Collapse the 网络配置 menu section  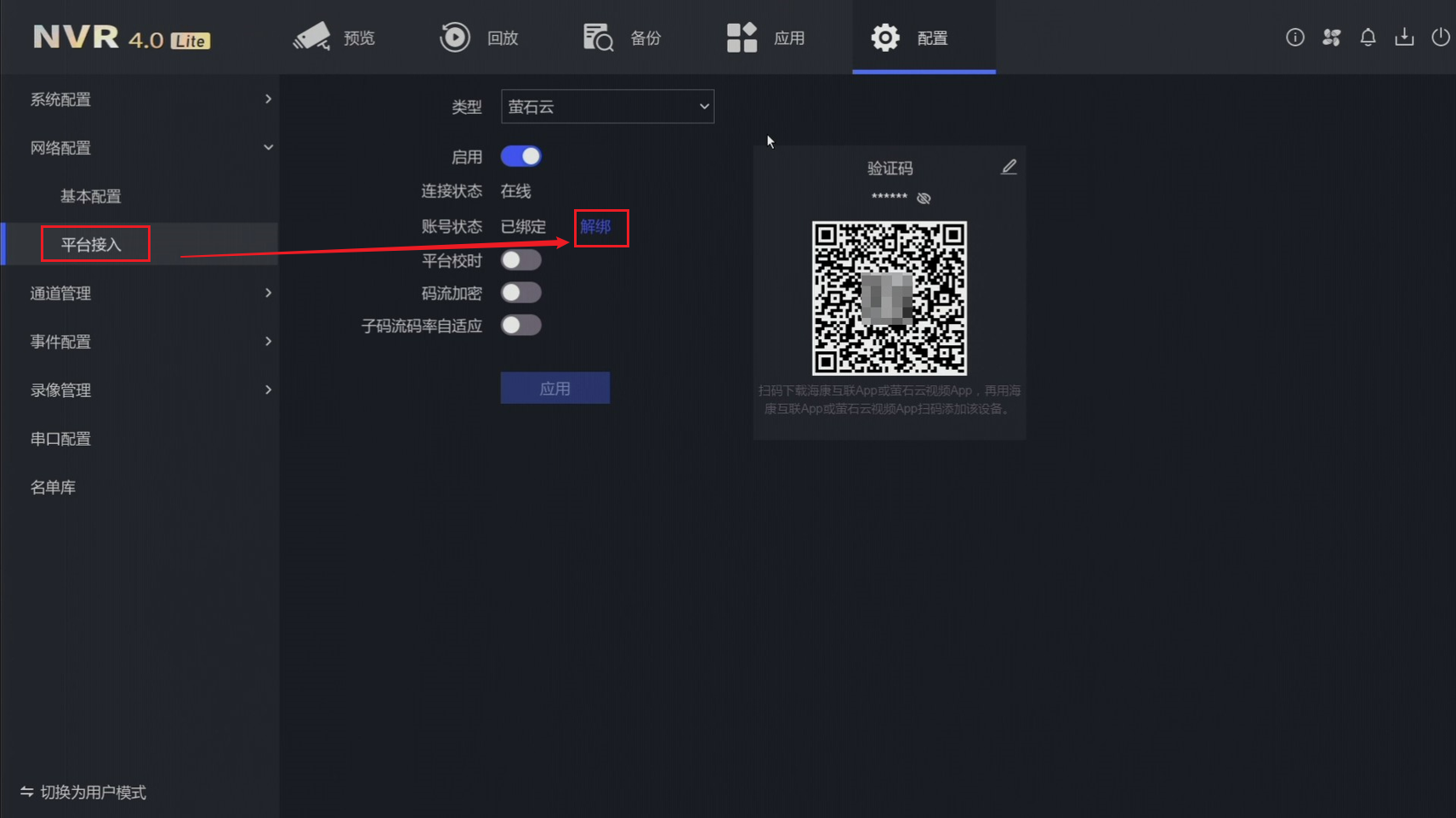click(x=150, y=148)
